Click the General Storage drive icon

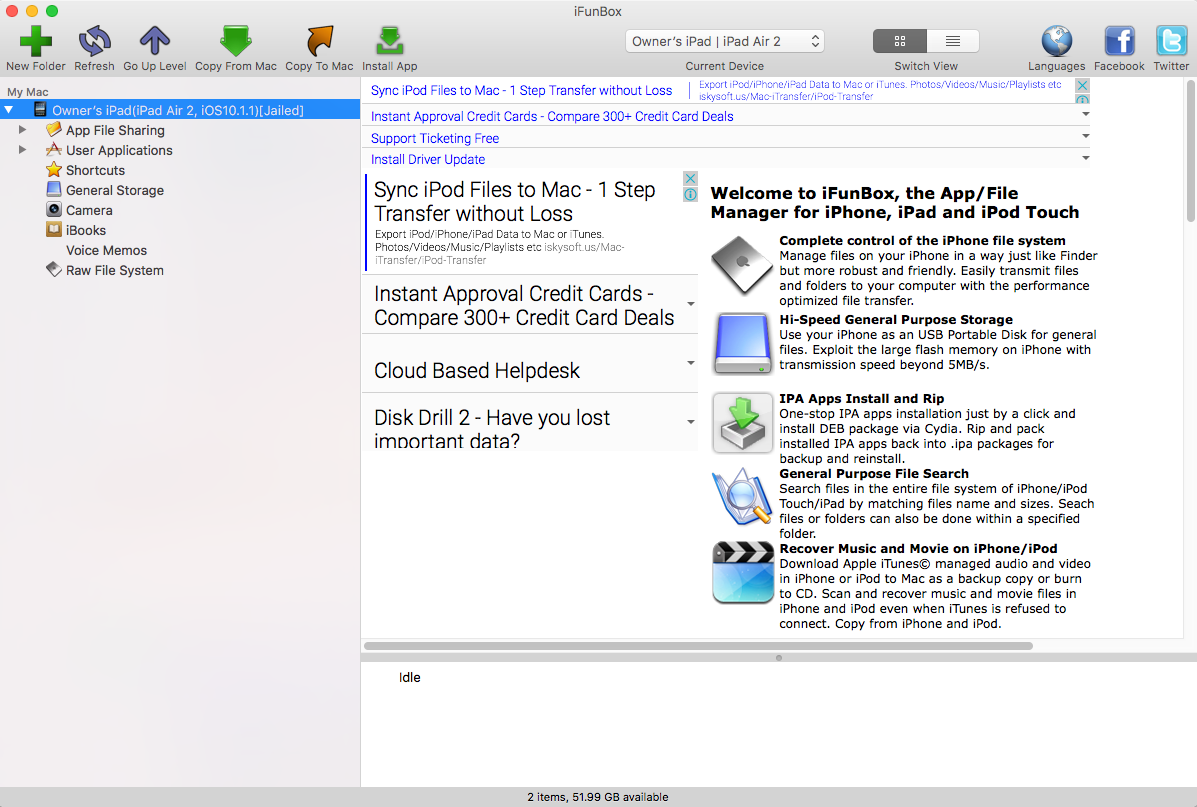click(53, 189)
